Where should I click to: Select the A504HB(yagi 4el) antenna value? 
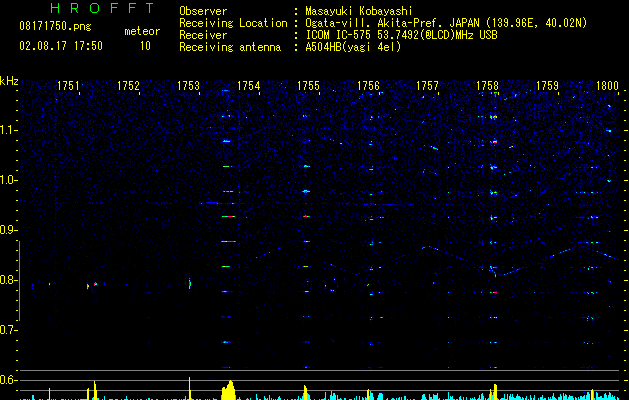click(x=353, y=47)
